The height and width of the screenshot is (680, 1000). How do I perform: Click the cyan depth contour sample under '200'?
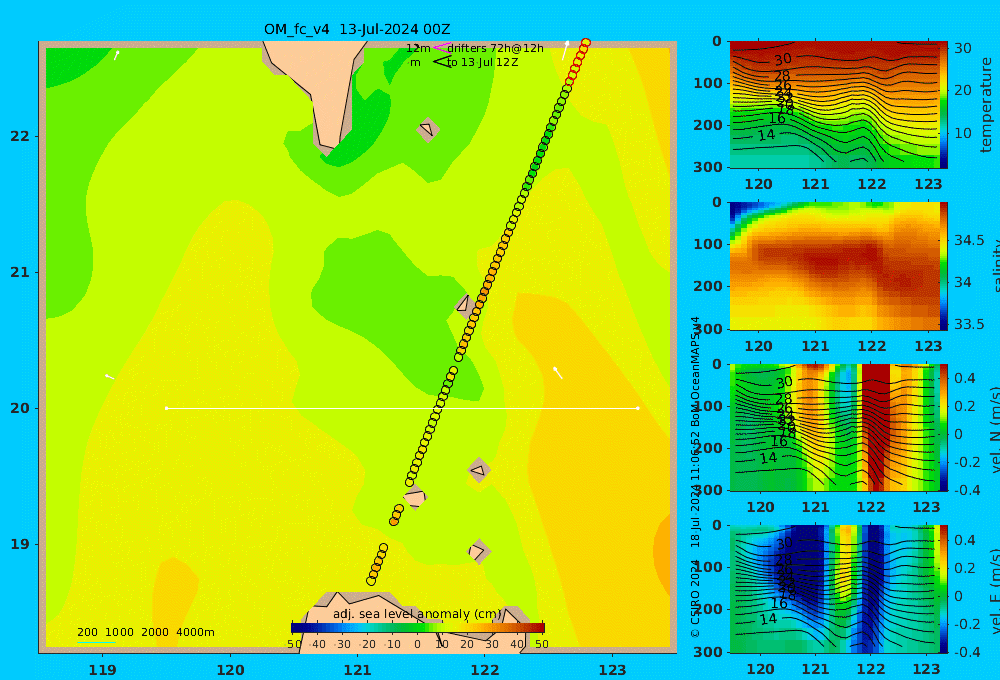(x=96, y=642)
